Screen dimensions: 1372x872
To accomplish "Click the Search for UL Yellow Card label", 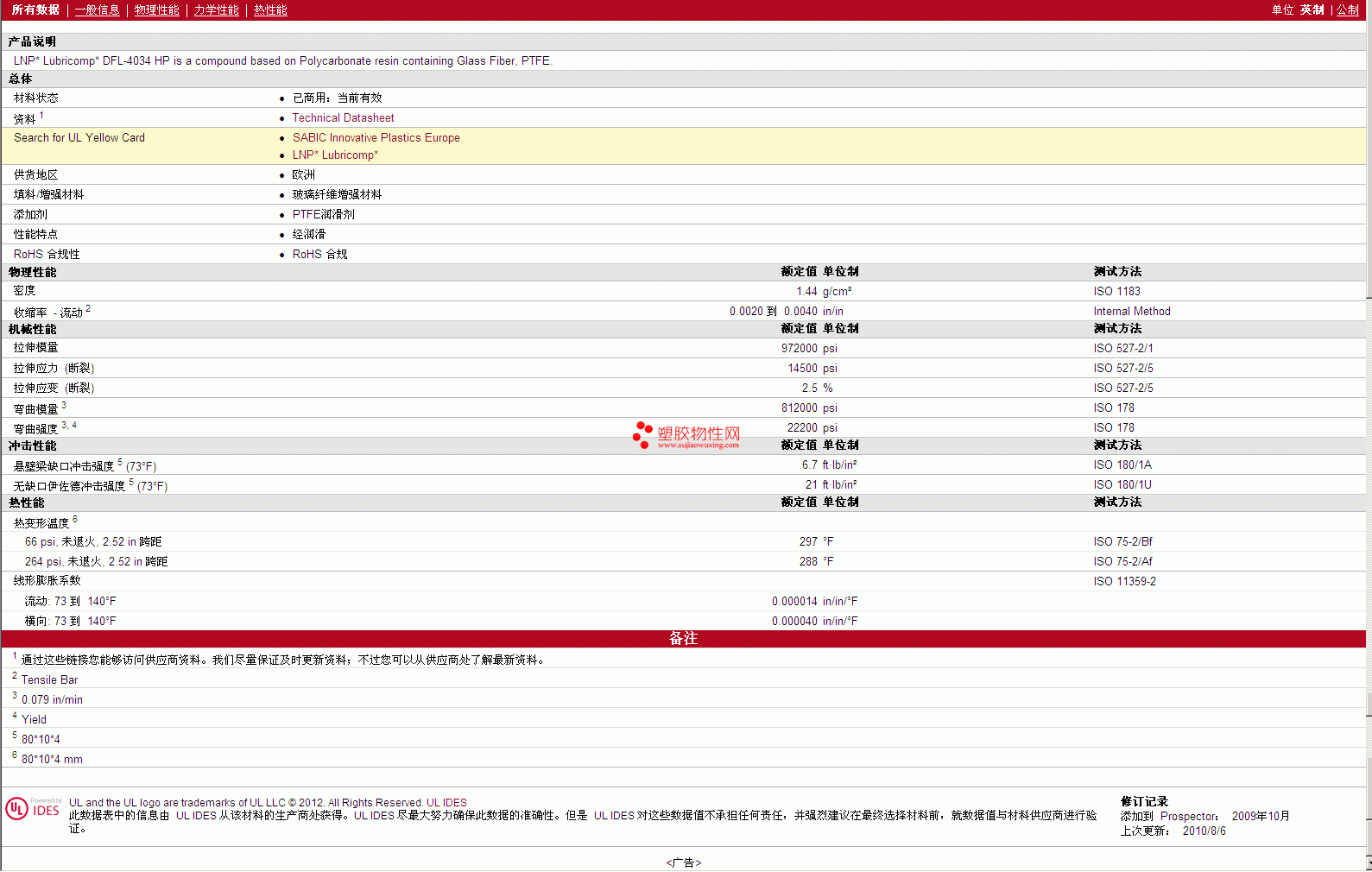I will (79, 138).
